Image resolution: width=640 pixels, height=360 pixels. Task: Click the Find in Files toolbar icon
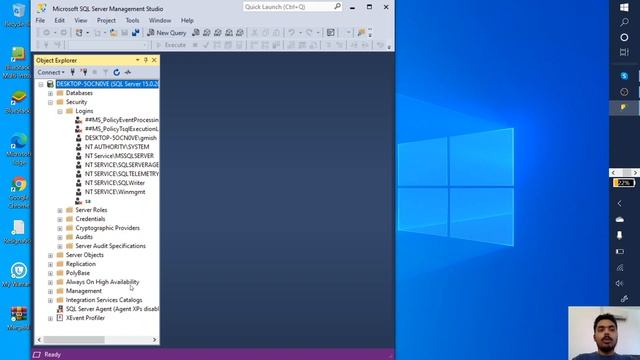coord(361,33)
